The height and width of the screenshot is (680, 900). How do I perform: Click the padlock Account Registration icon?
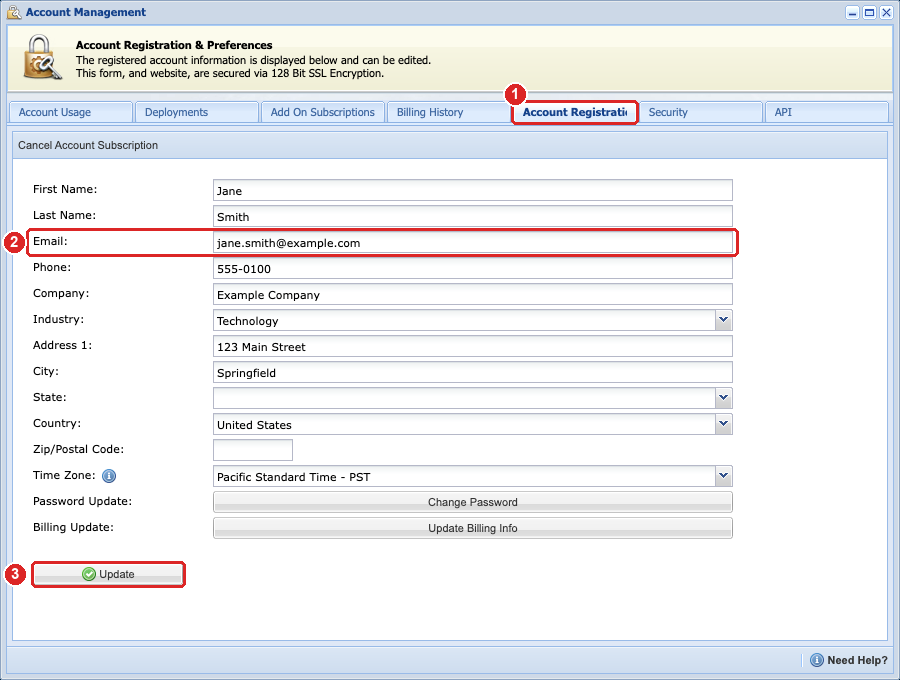[42, 57]
